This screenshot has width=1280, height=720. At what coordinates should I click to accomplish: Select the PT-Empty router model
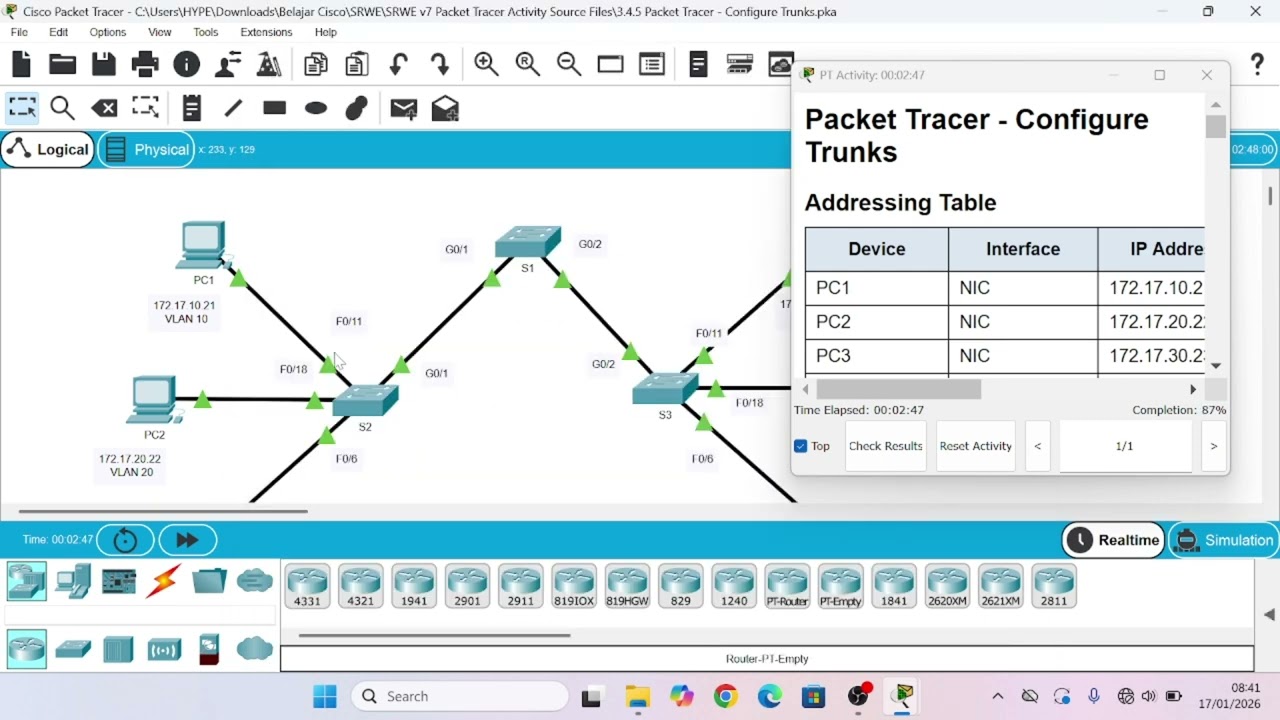pyautogui.click(x=840, y=586)
